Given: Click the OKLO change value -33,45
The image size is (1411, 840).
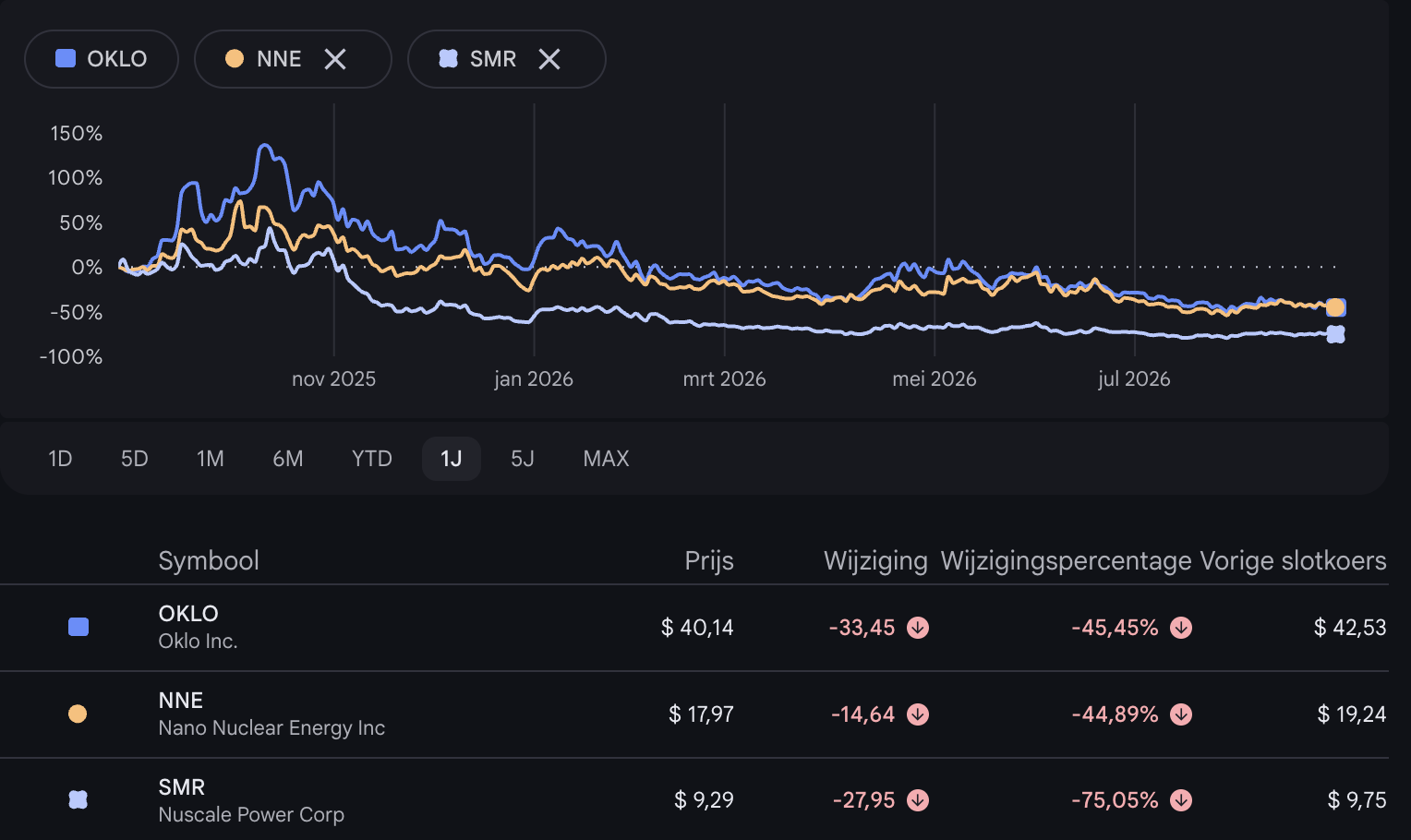Looking at the screenshot, I should click(862, 628).
